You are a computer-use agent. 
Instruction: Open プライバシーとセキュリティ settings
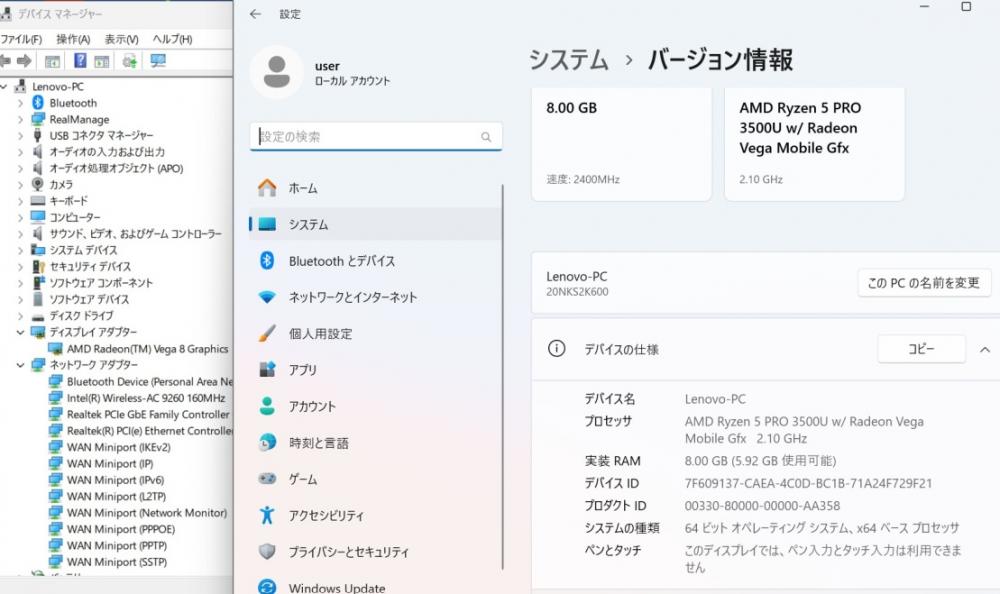375,552
